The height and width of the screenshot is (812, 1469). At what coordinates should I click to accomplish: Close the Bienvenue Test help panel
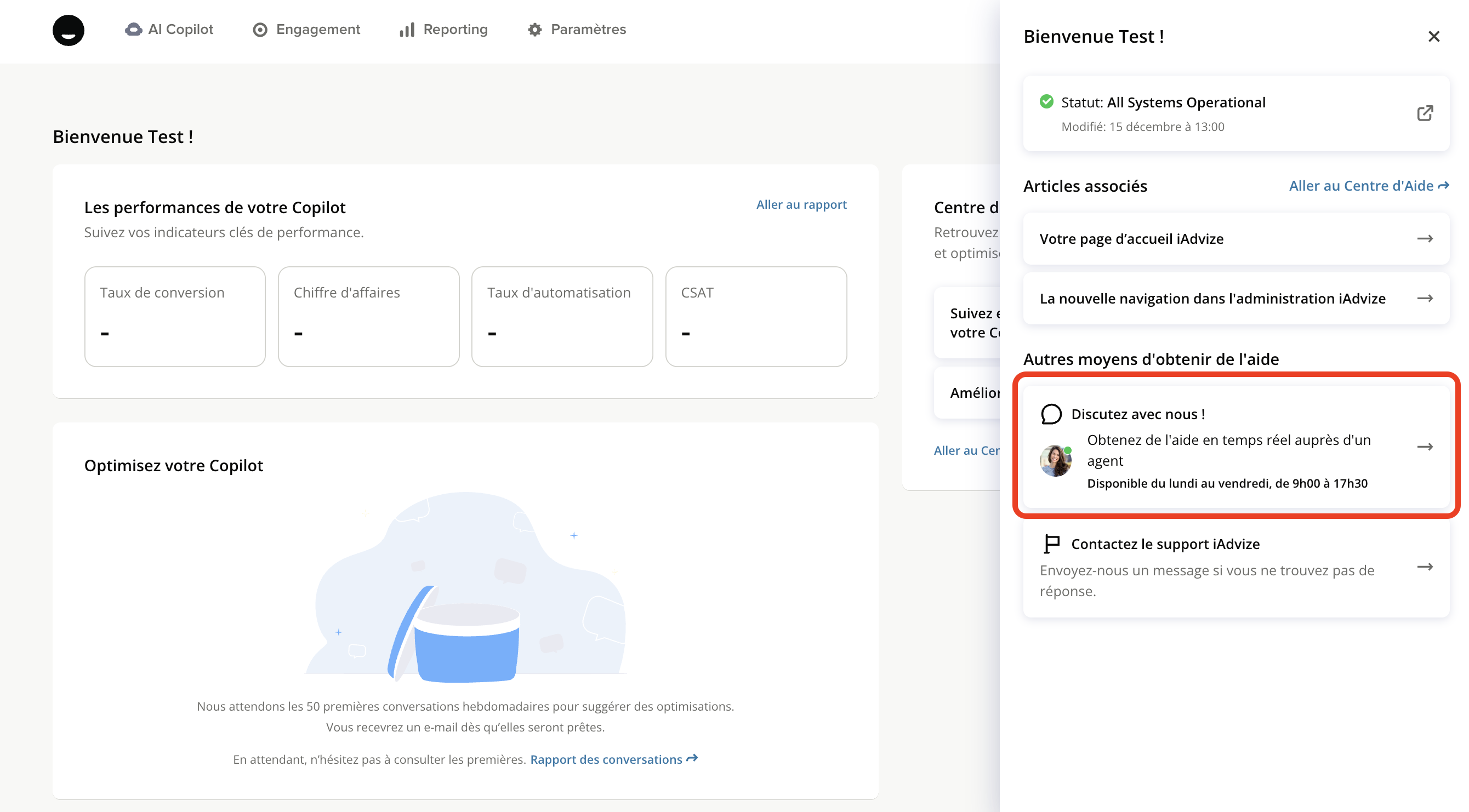coord(1433,37)
